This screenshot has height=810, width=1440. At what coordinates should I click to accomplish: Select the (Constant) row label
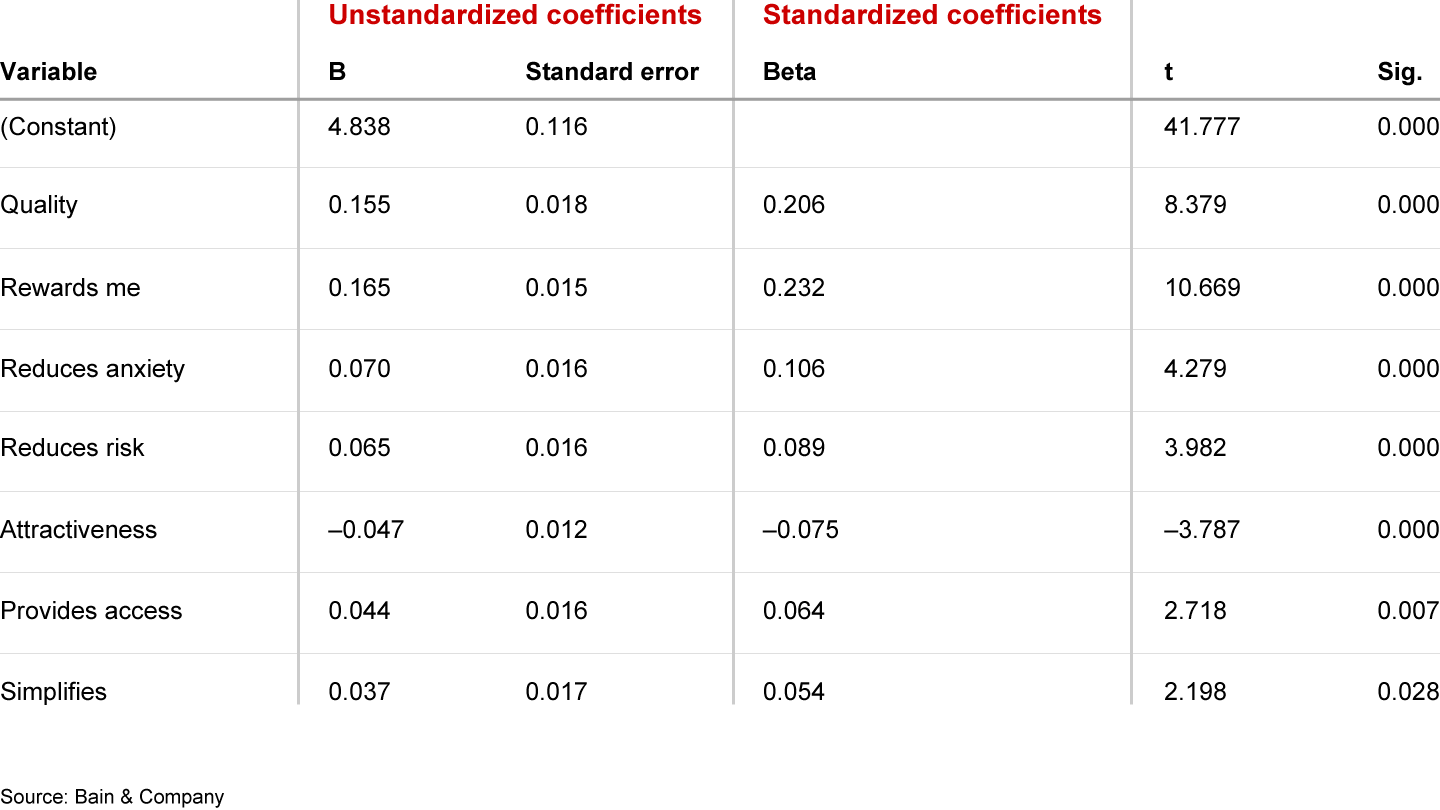click(59, 128)
